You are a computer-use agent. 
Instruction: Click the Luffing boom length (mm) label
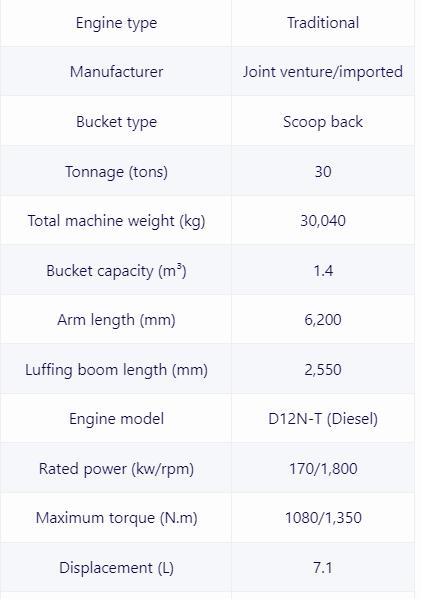tap(116, 369)
